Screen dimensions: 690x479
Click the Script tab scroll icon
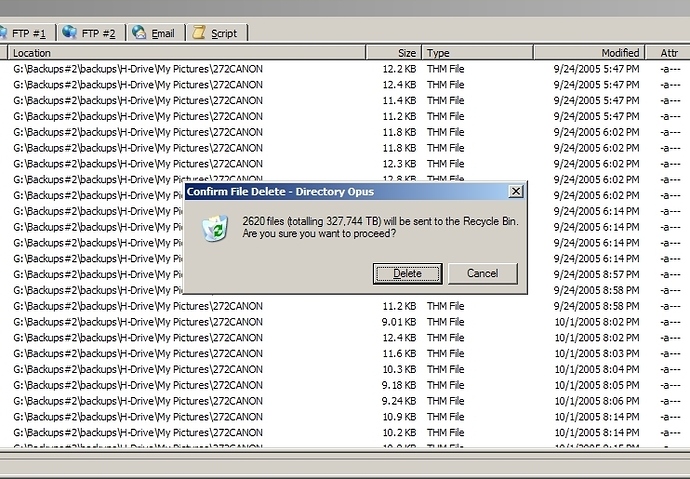click(199, 33)
